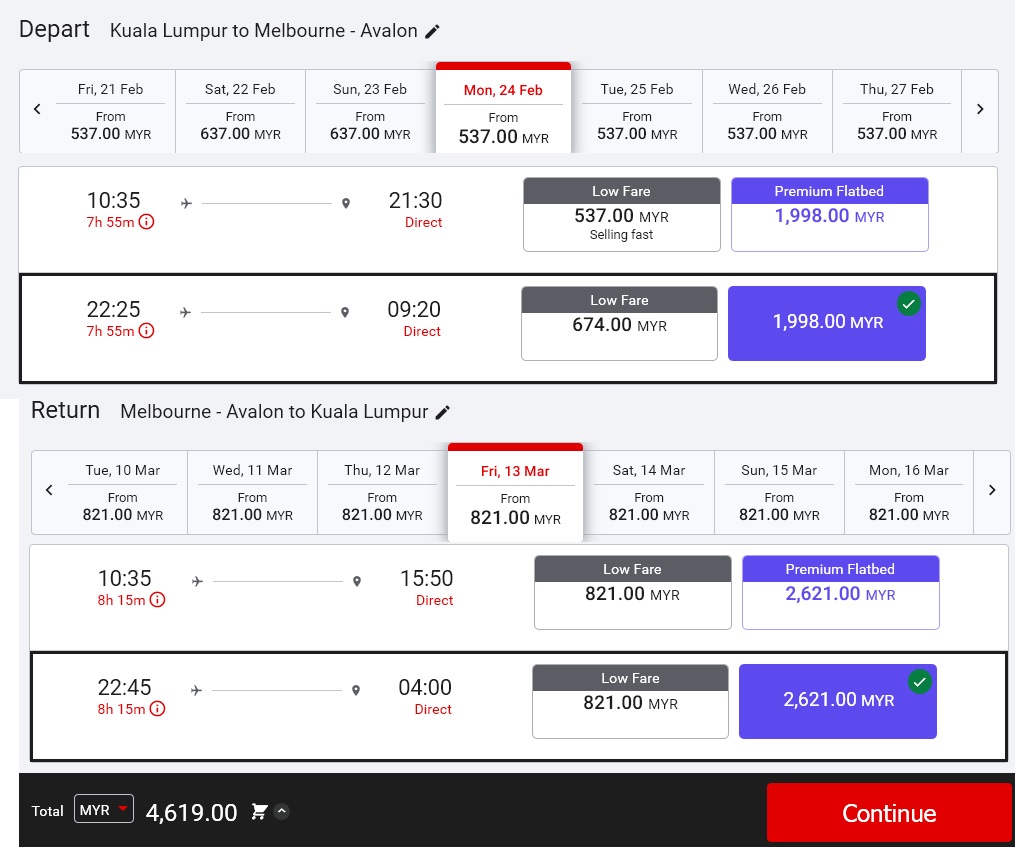This screenshot has height=847, width=1015.
Task: Select 537.00 Low Fare on 10:35 departure
Action: coord(621,215)
